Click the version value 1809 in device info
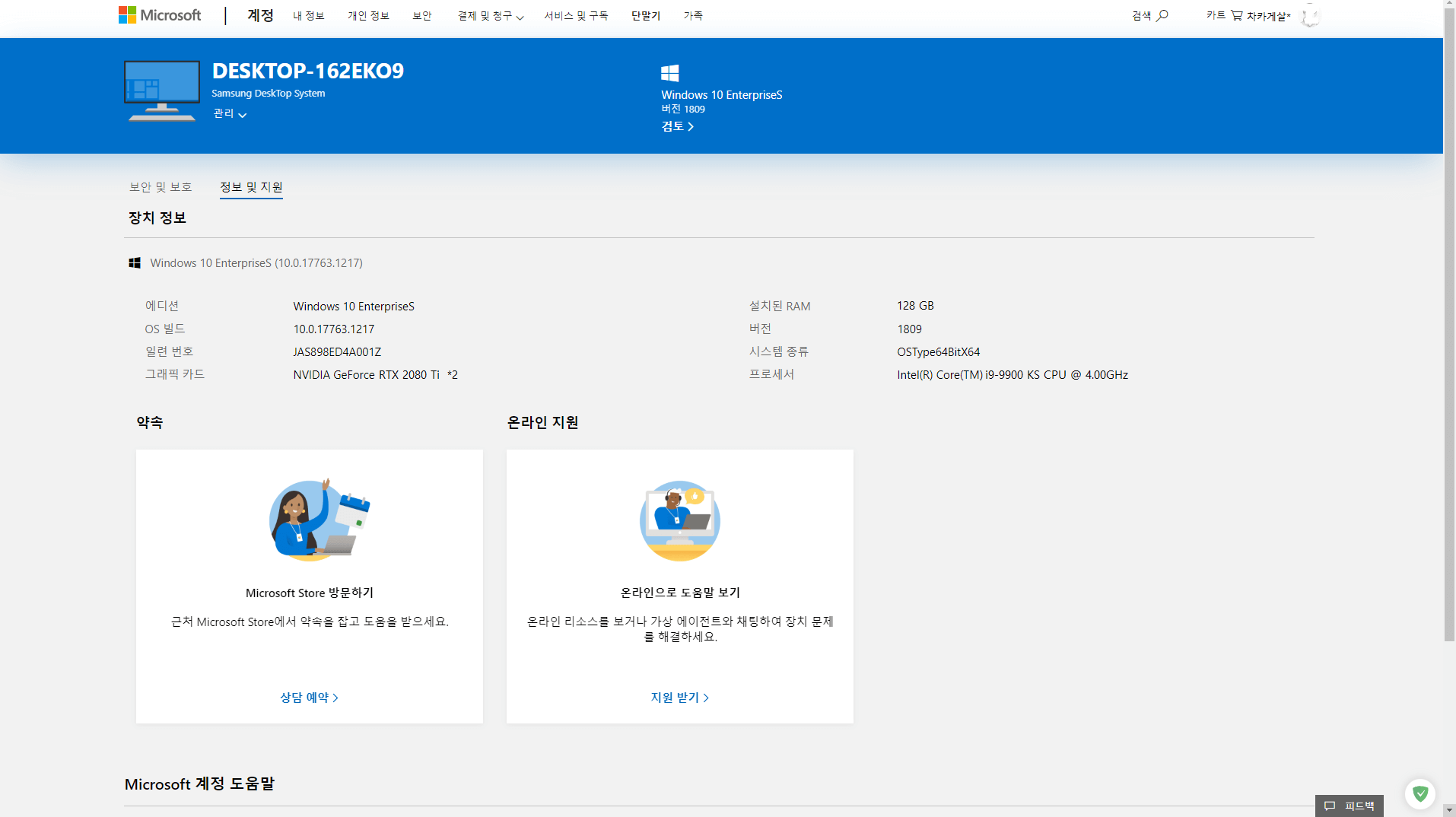Image resolution: width=1456 pixels, height=817 pixels. click(909, 329)
